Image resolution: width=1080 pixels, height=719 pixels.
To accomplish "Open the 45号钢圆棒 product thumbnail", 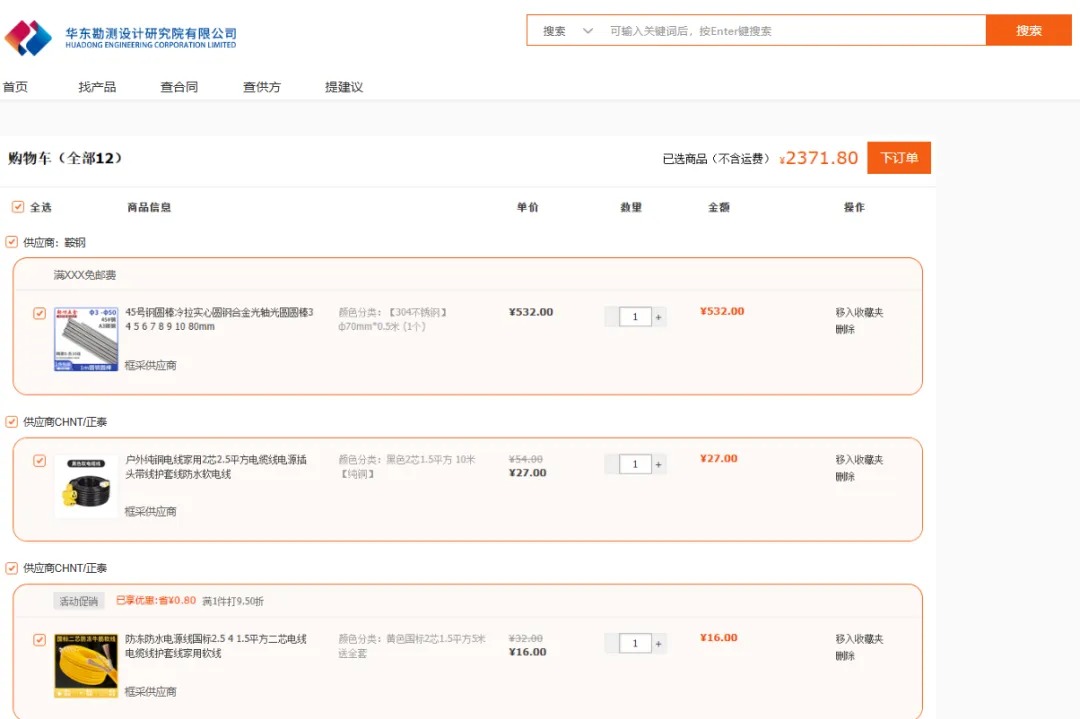I will (x=86, y=339).
